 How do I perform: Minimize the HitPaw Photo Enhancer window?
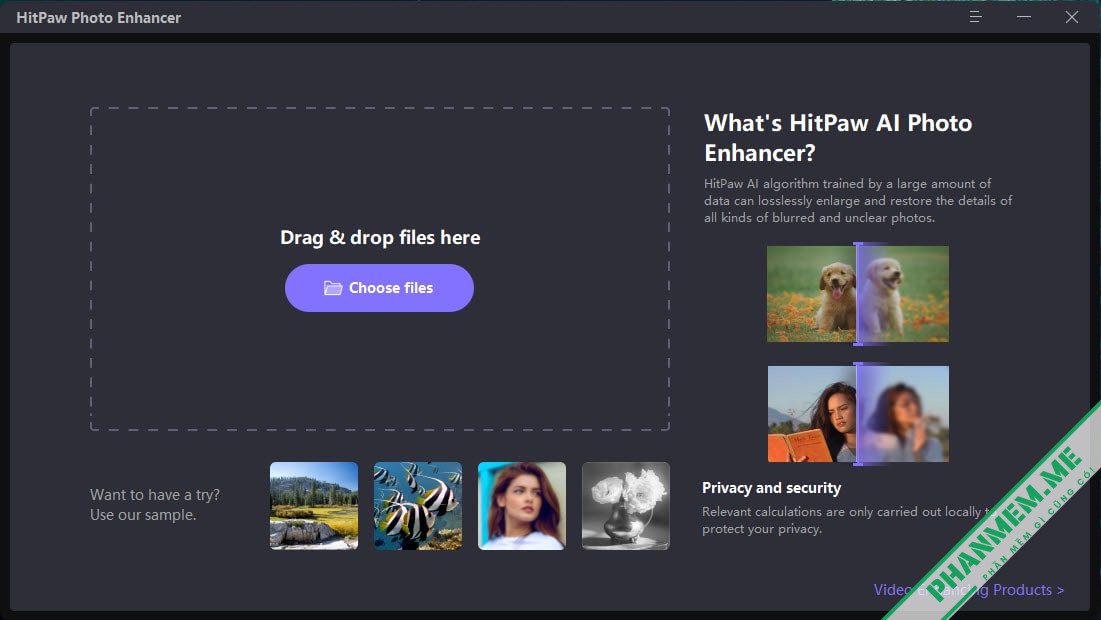click(x=1024, y=17)
